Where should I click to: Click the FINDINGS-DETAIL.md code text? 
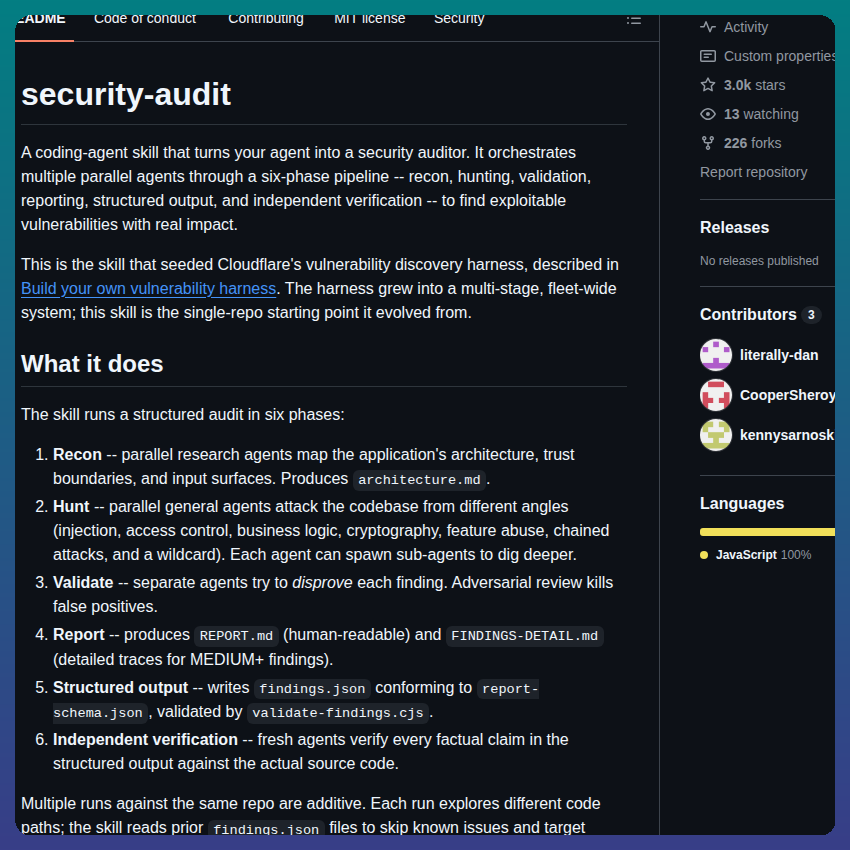[x=524, y=636]
